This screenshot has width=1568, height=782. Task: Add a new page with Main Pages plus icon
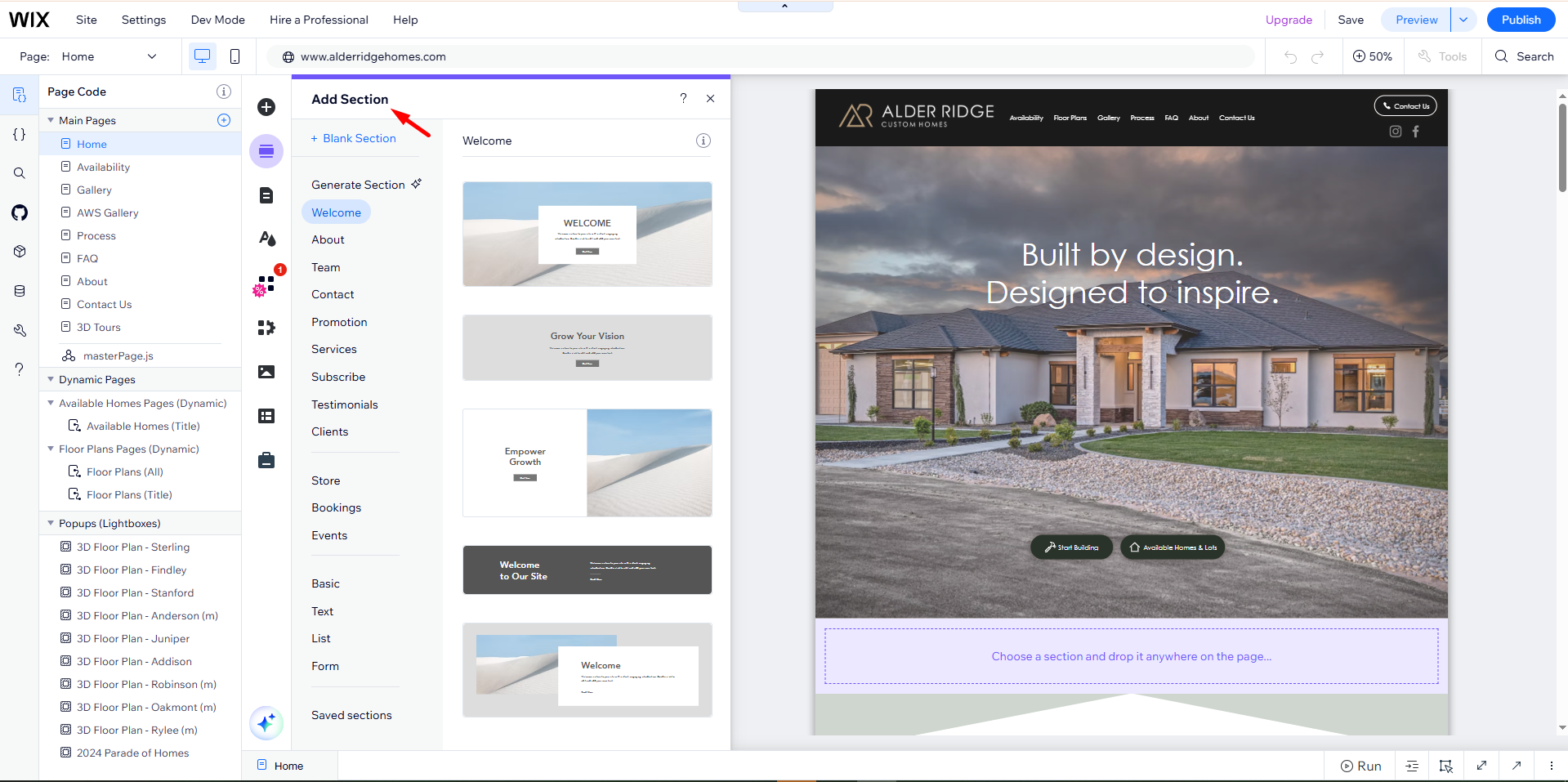pyautogui.click(x=224, y=120)
